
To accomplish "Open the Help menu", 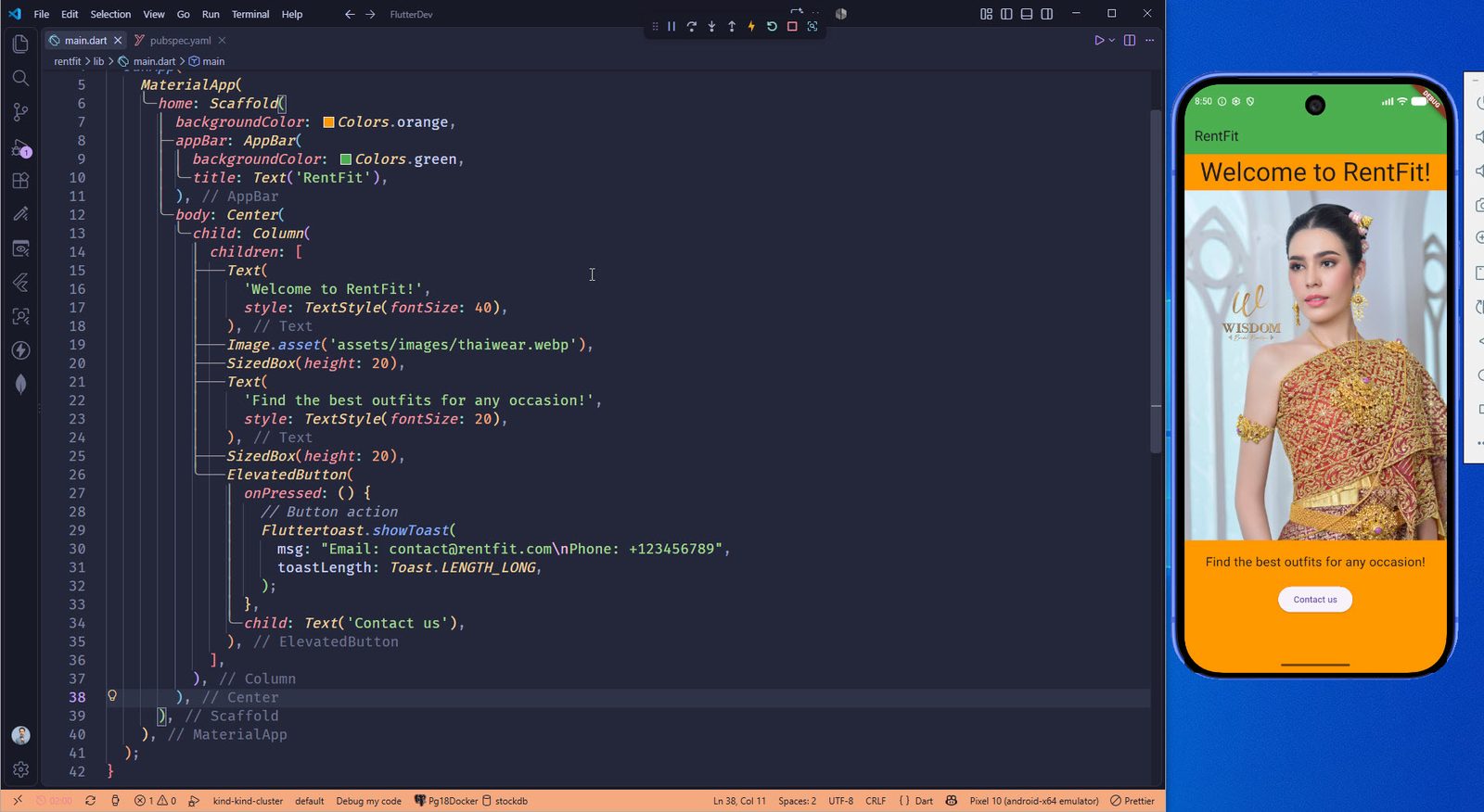I will click(292, 14).
